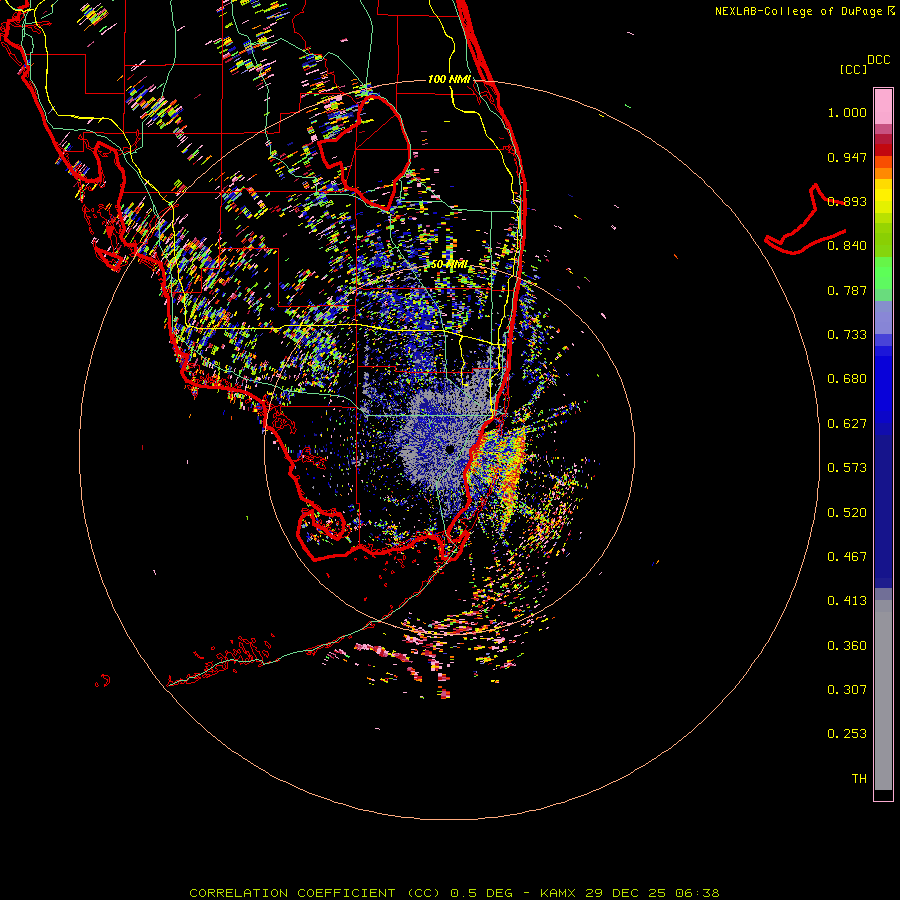The image size is (900, 900).
Task: Select the 0.840 legend value
Action: (x=847, y=246)
